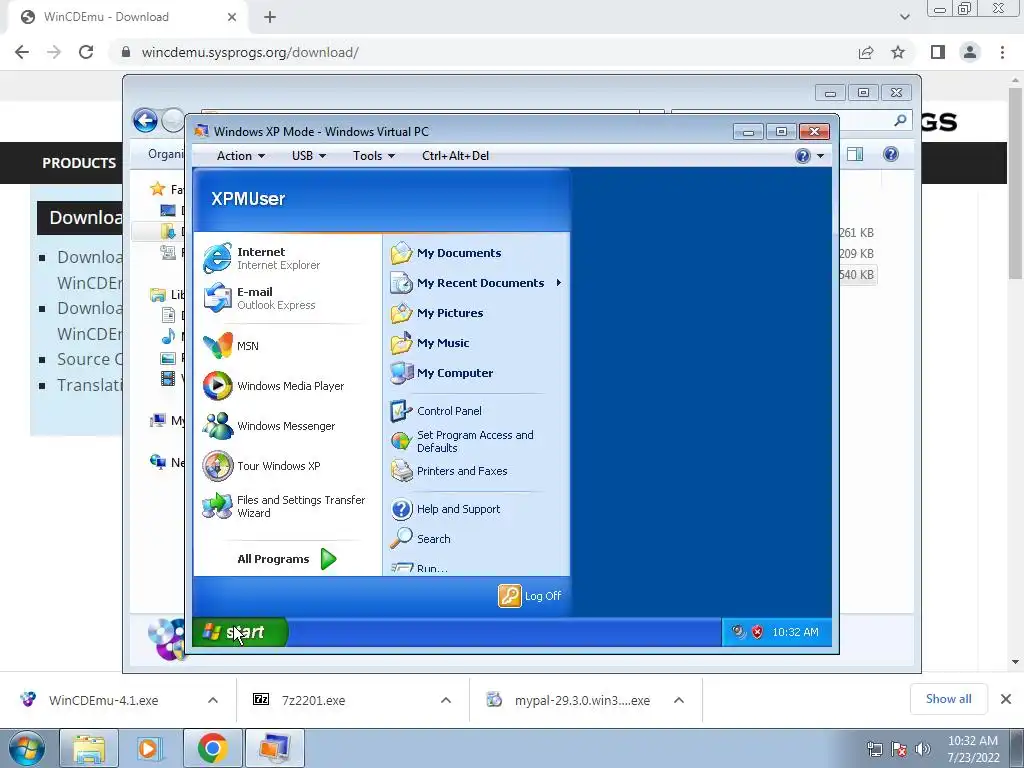Screen dimensions: 1024x768
Task: Click Chrome share page icon
Action: click(866, 52)
